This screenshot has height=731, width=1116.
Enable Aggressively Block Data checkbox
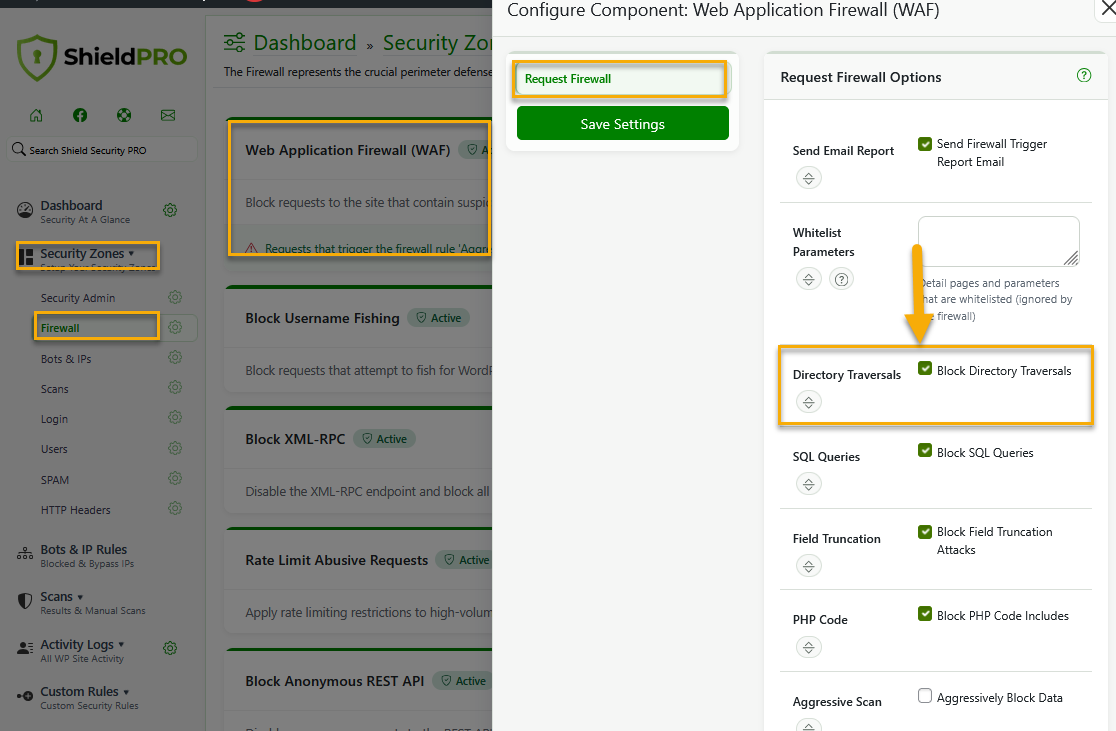click(925, 695)
